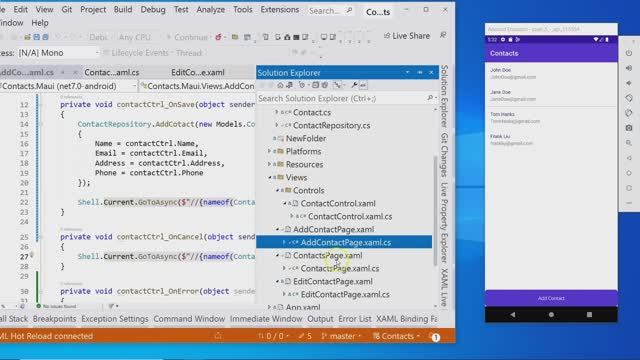Click the Pending Changes Filter clock icon

pyautogui.click(x=302, y=85)
